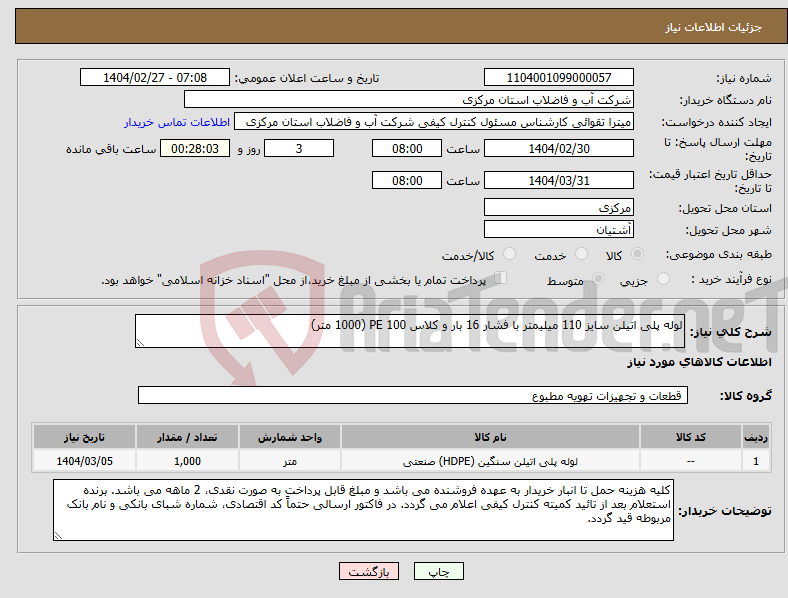Click the response deadline date 1404/02/30

559,148
